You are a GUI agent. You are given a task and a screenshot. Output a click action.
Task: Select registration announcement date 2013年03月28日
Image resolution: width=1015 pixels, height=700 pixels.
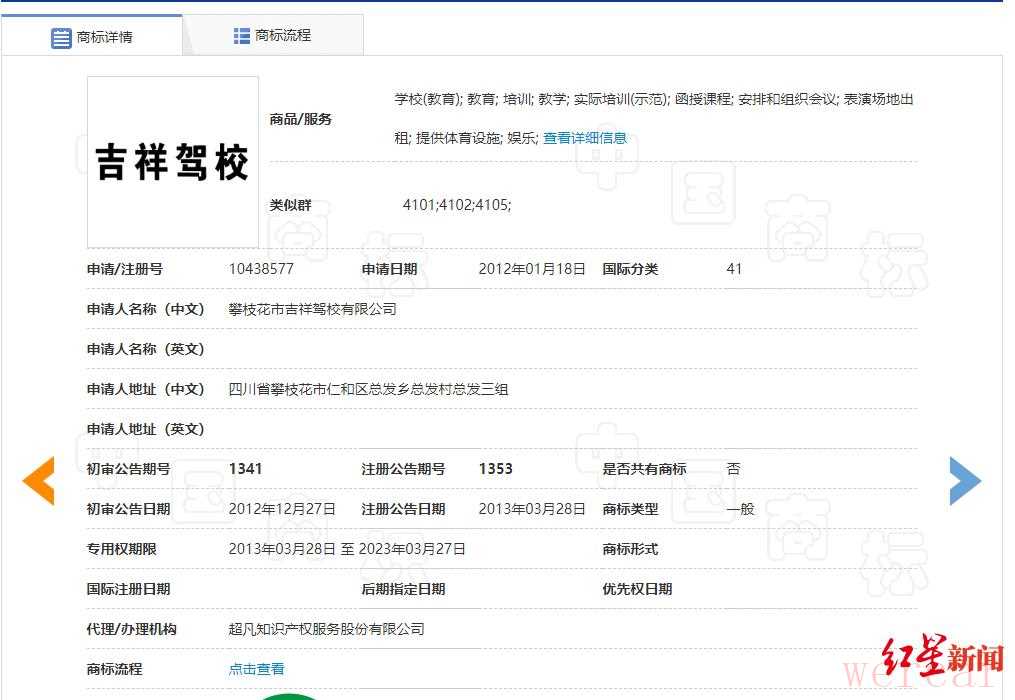(532, 509)
